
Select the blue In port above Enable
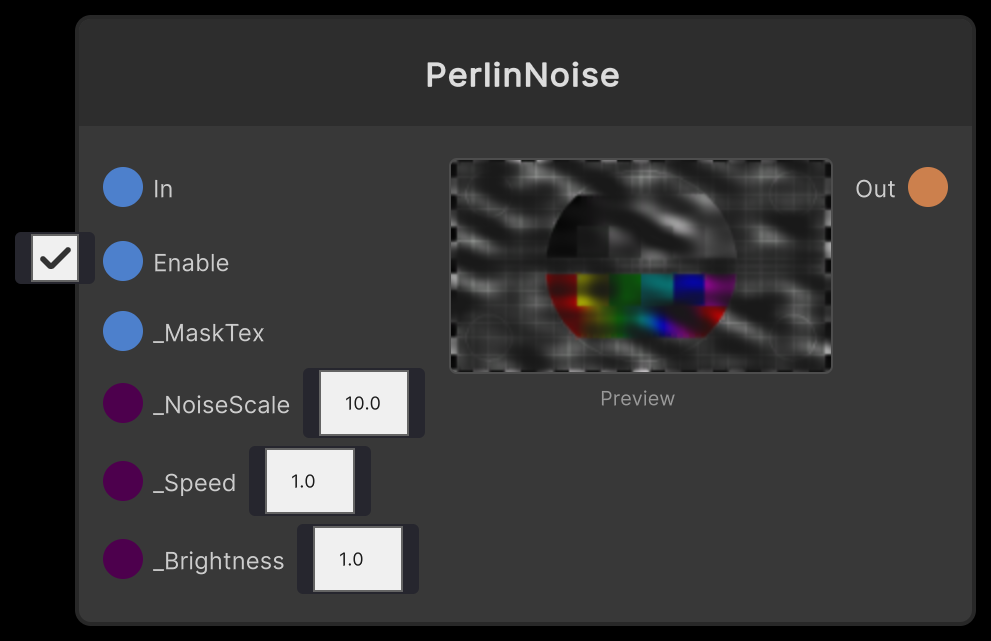122,187
